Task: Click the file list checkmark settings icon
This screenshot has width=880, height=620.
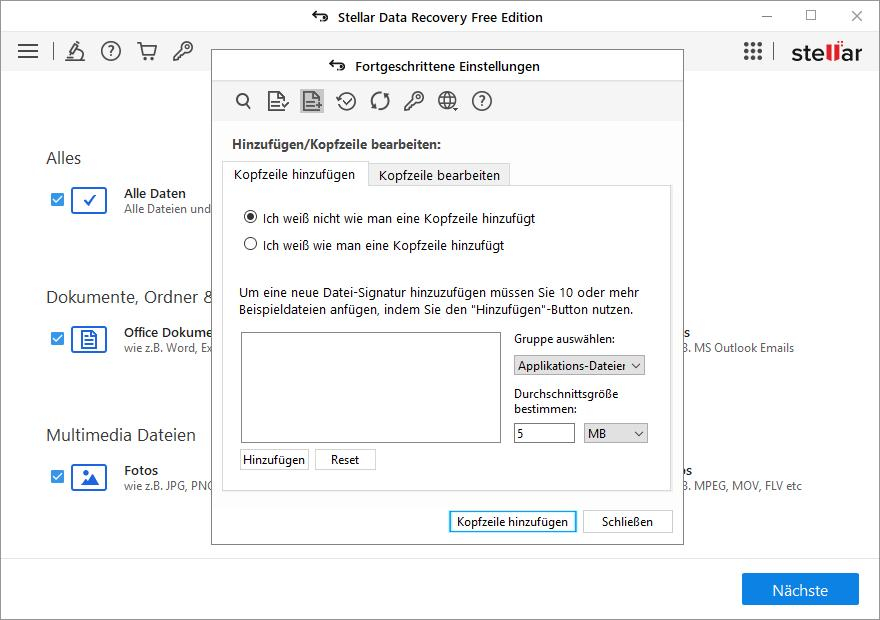Action: point(277,101)
